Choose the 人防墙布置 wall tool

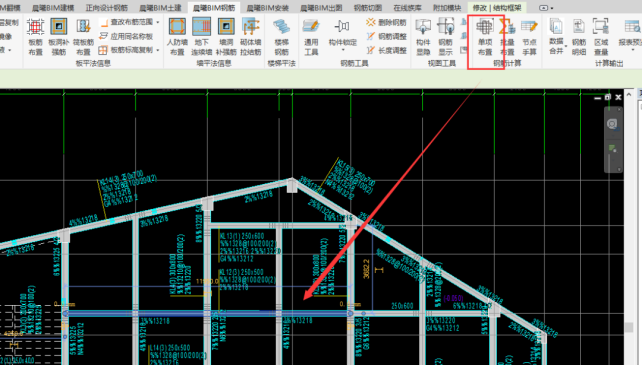click(x=177, y=37)
